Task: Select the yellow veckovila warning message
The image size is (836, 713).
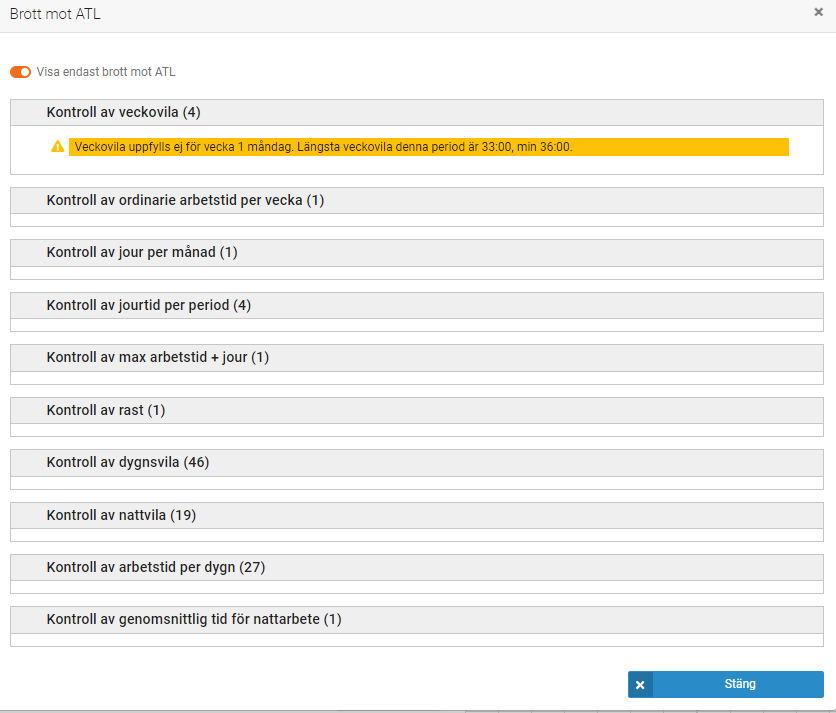Action: point(428,147)
